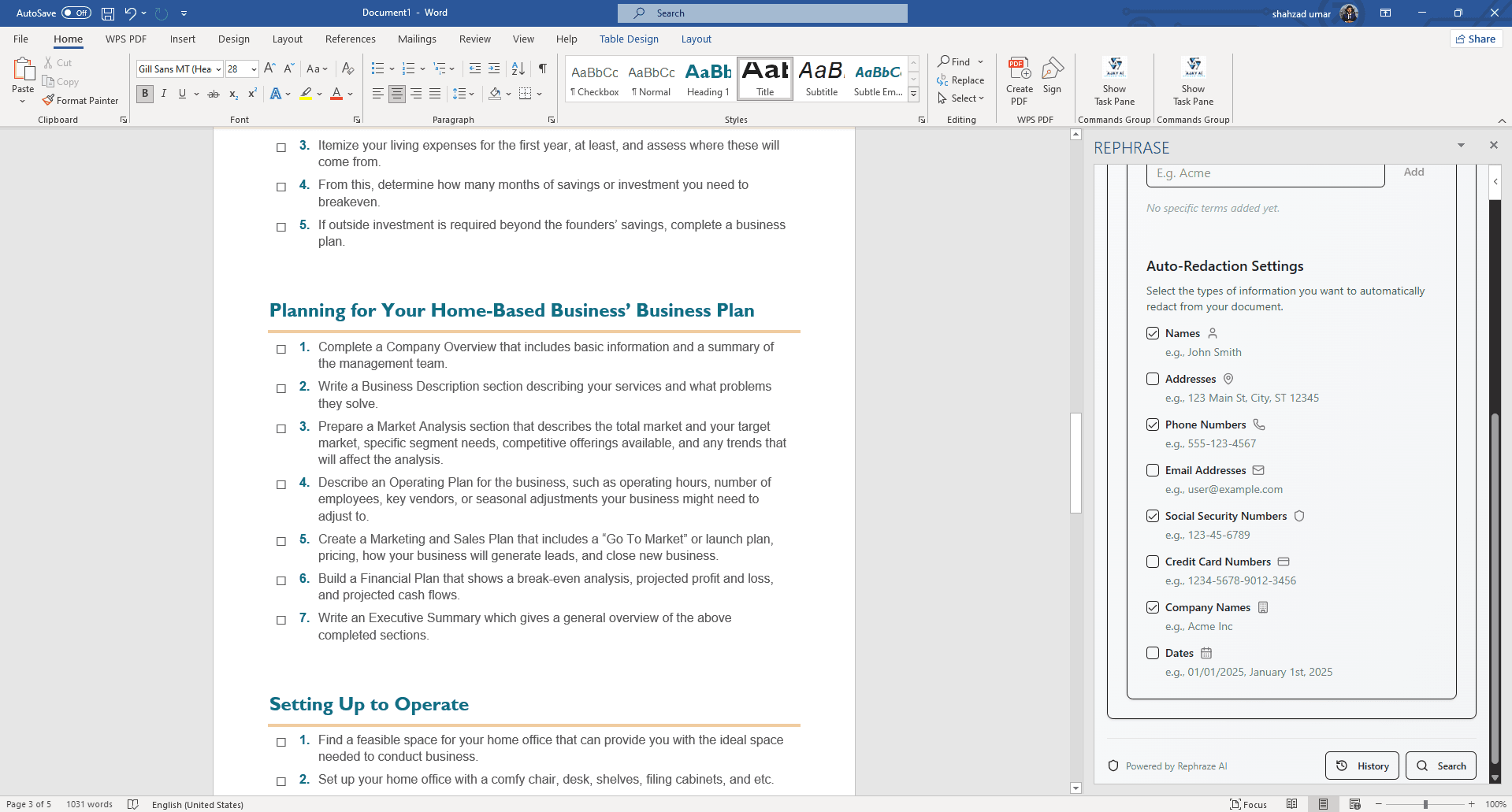
Task: Increase font size with grow icon
Action: pyautogui.click(x=269, y=69)
